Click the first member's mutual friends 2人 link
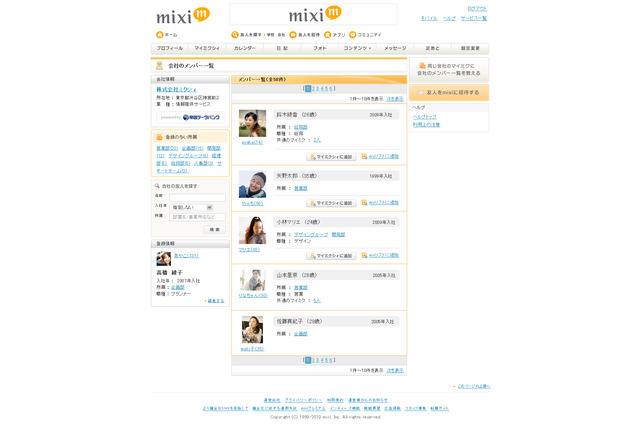The width and height of the screenshot is (640, 426). (317, 140)
